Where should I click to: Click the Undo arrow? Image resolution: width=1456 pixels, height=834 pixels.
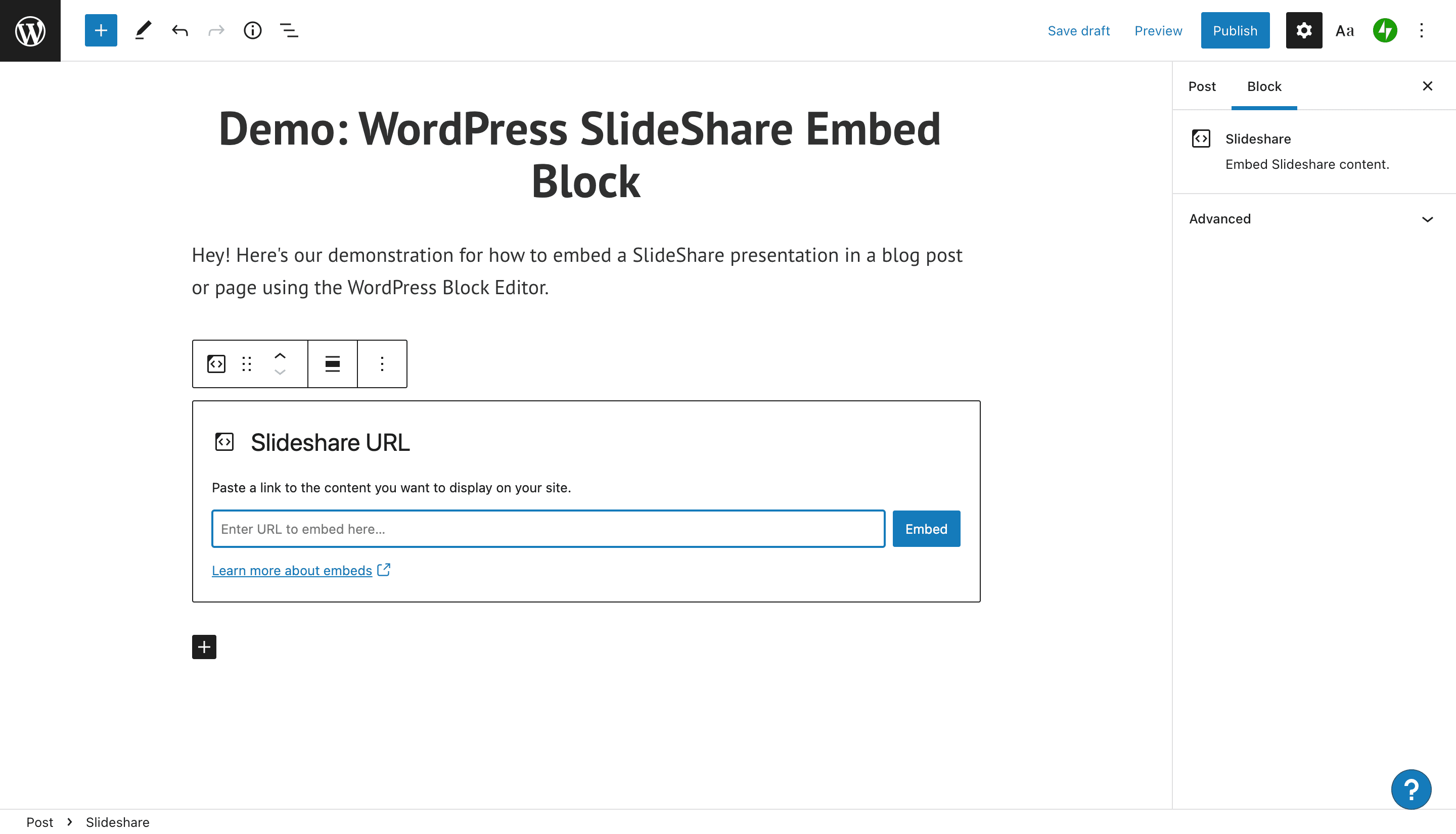[180, 30]
